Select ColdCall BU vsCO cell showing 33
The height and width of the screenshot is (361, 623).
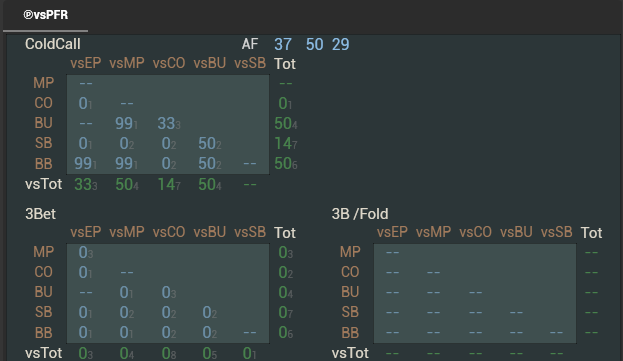tap(169, 124)
